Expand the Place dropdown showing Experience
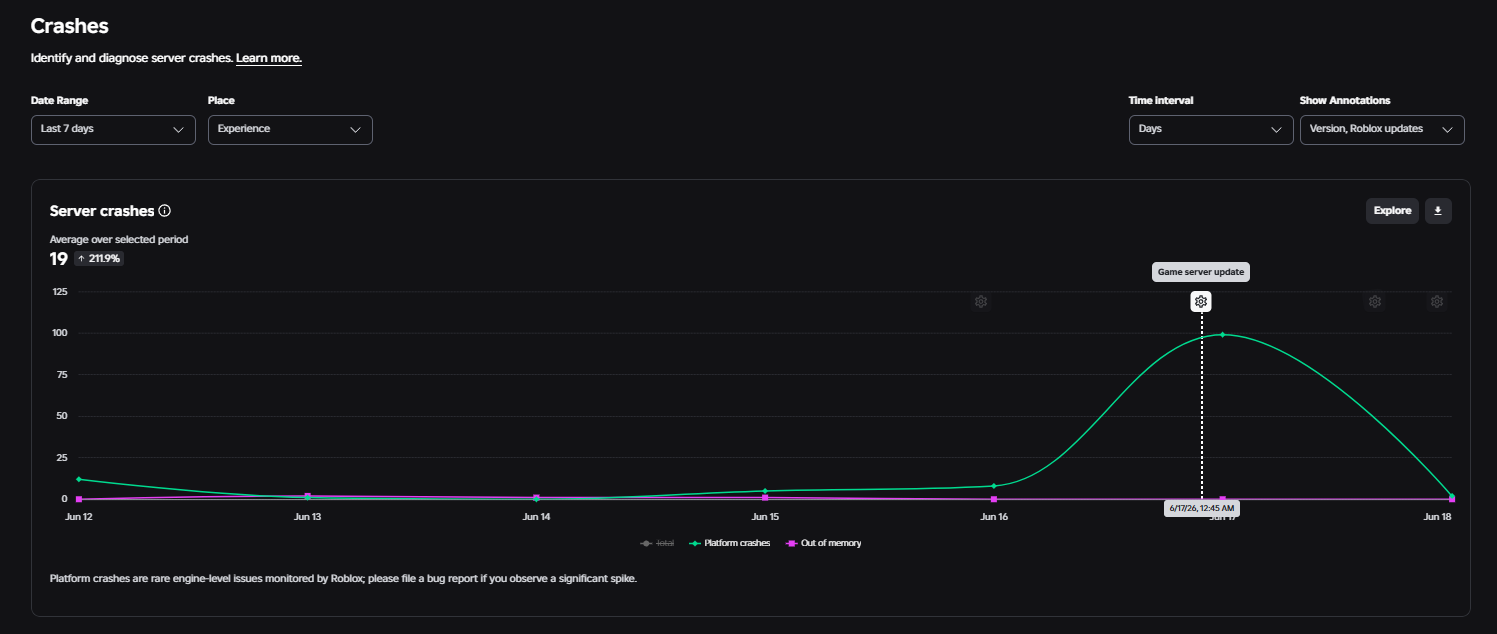 pos(290,130)
